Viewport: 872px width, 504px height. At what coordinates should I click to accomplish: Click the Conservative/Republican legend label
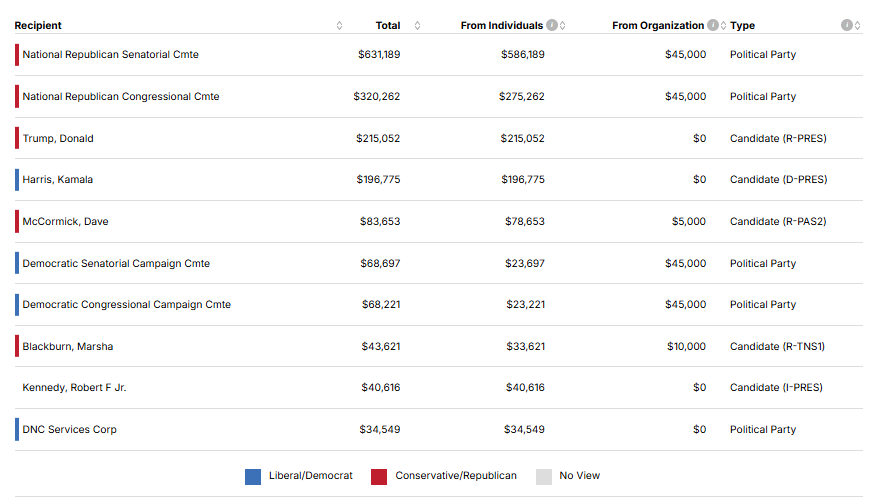[x=456, y=476]
